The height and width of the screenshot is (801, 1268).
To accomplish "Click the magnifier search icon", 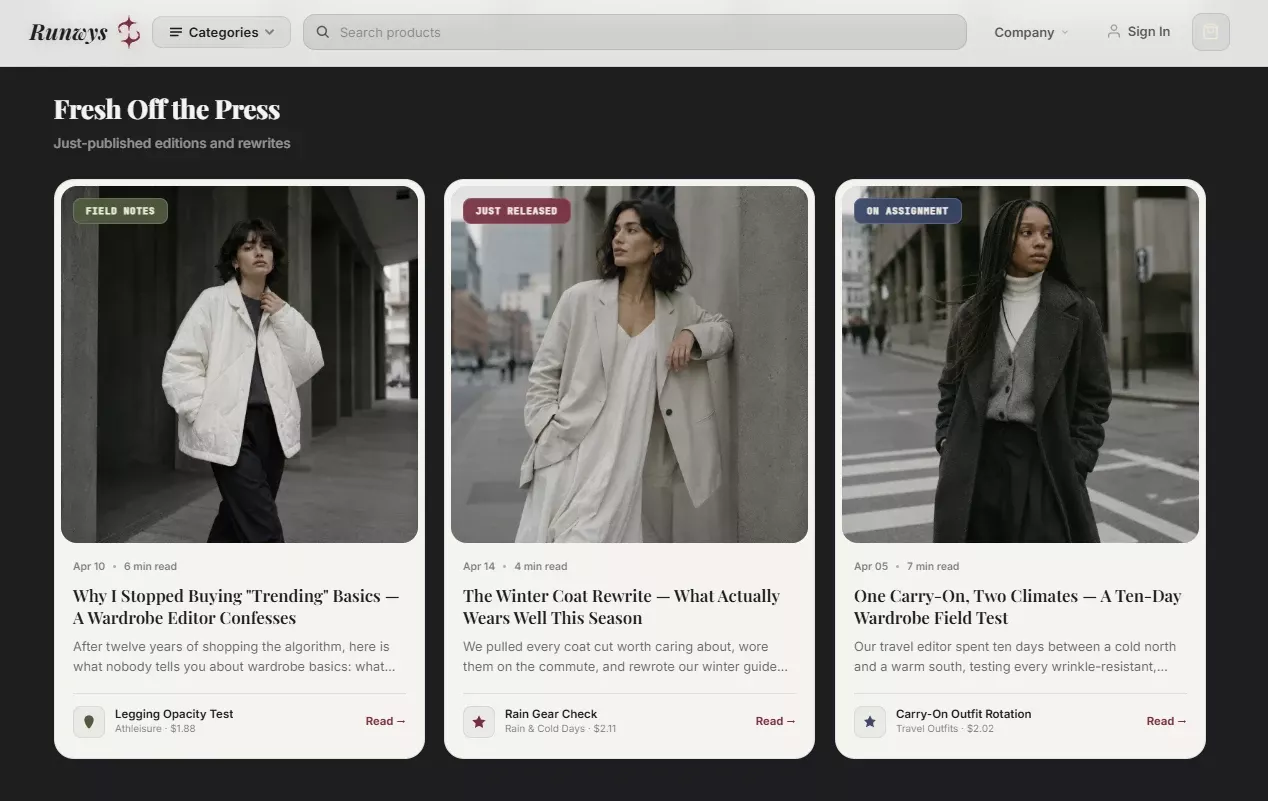I will pyautogui.click(x=323, y=32).
